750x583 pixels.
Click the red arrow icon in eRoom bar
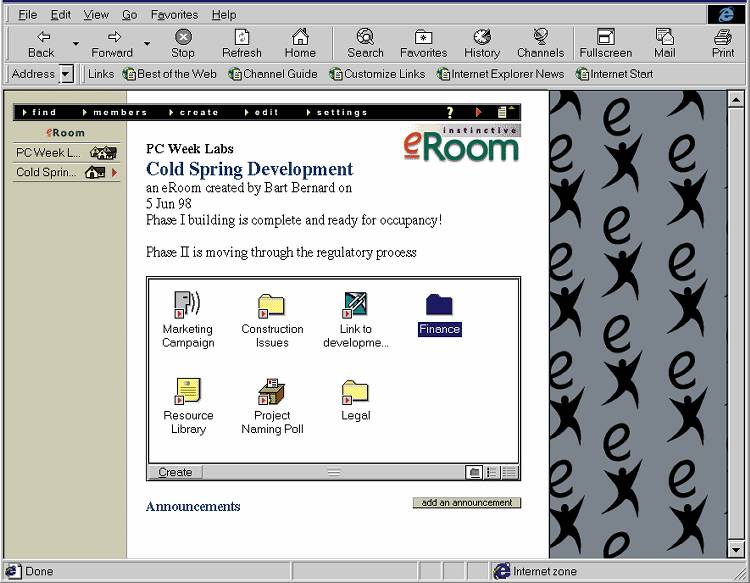[x=478, y=112]
